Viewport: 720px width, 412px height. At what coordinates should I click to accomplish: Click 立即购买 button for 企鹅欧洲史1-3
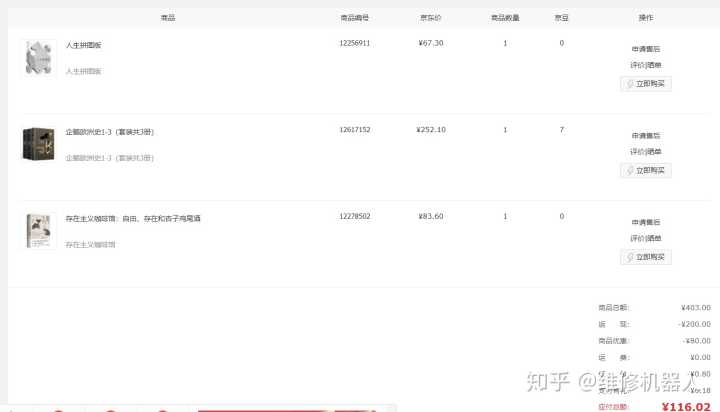(646, 170)
